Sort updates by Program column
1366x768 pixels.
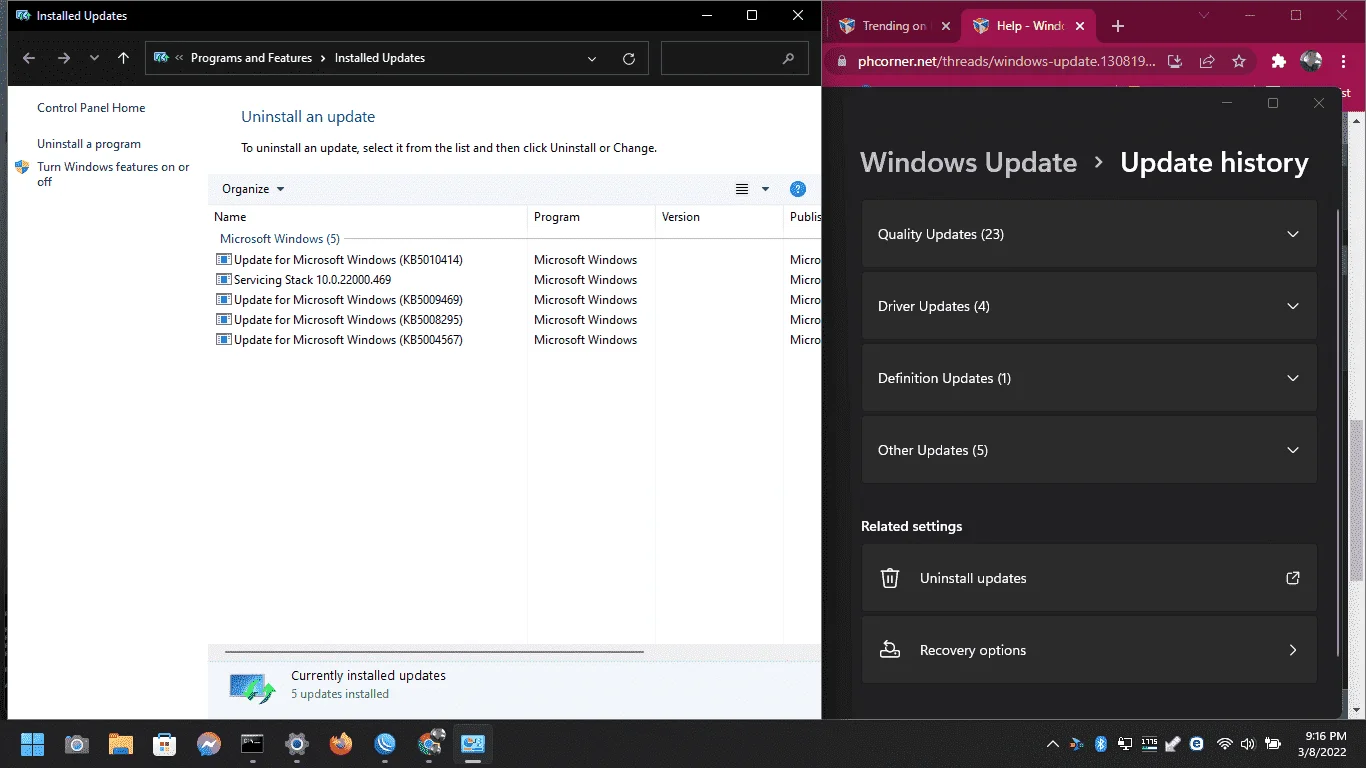[591, 217]
